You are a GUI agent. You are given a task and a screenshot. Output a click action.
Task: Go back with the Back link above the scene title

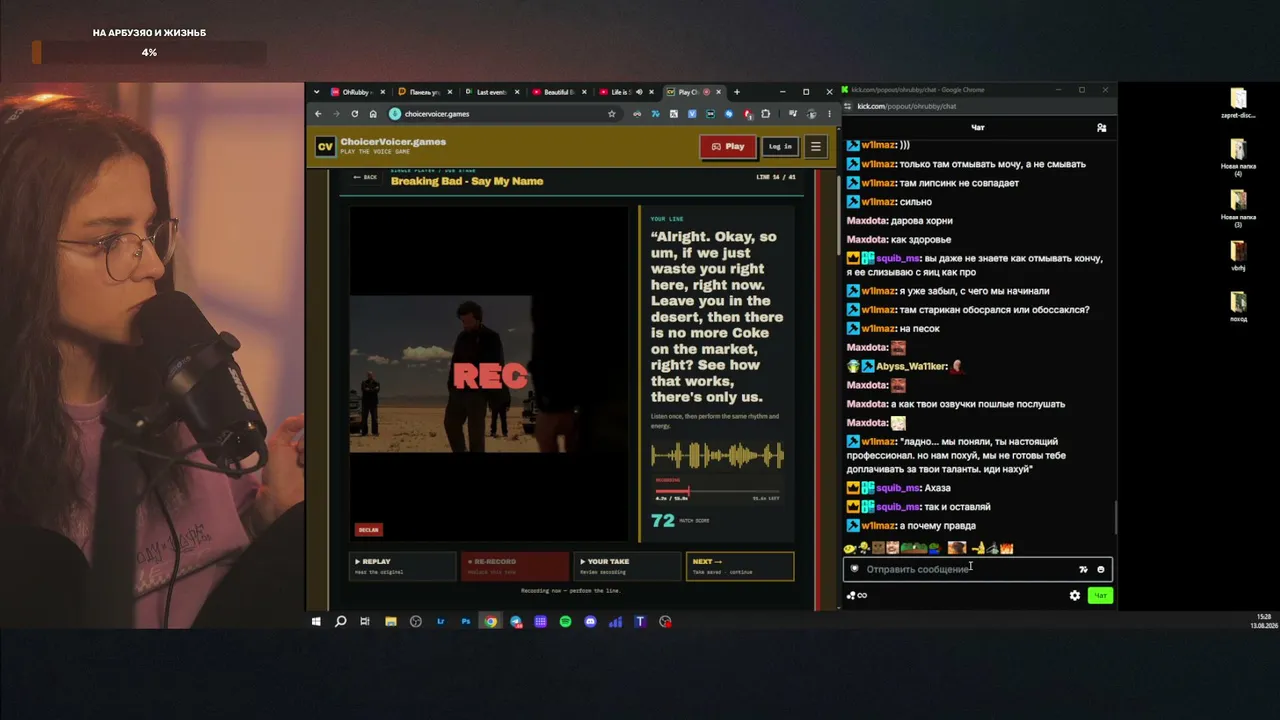click(x=365, y=177)
